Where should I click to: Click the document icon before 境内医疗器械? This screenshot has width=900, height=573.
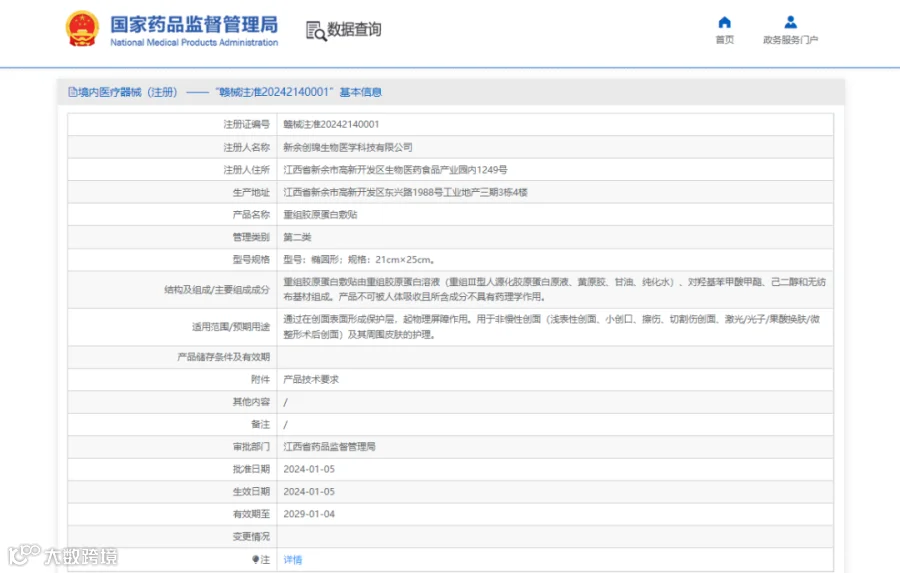[x=72, y=92]
